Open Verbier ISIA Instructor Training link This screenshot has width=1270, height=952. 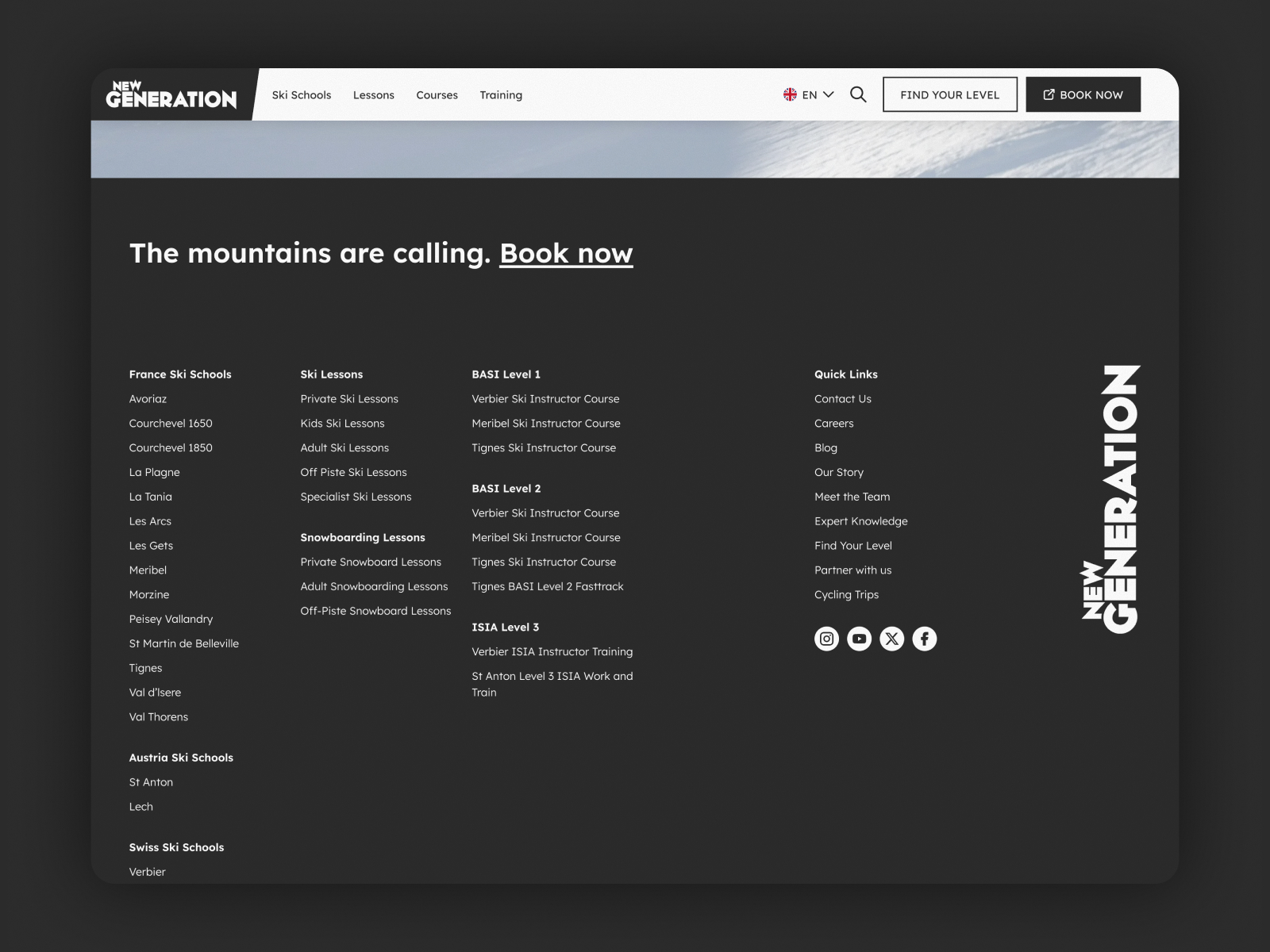click(552, 652)
